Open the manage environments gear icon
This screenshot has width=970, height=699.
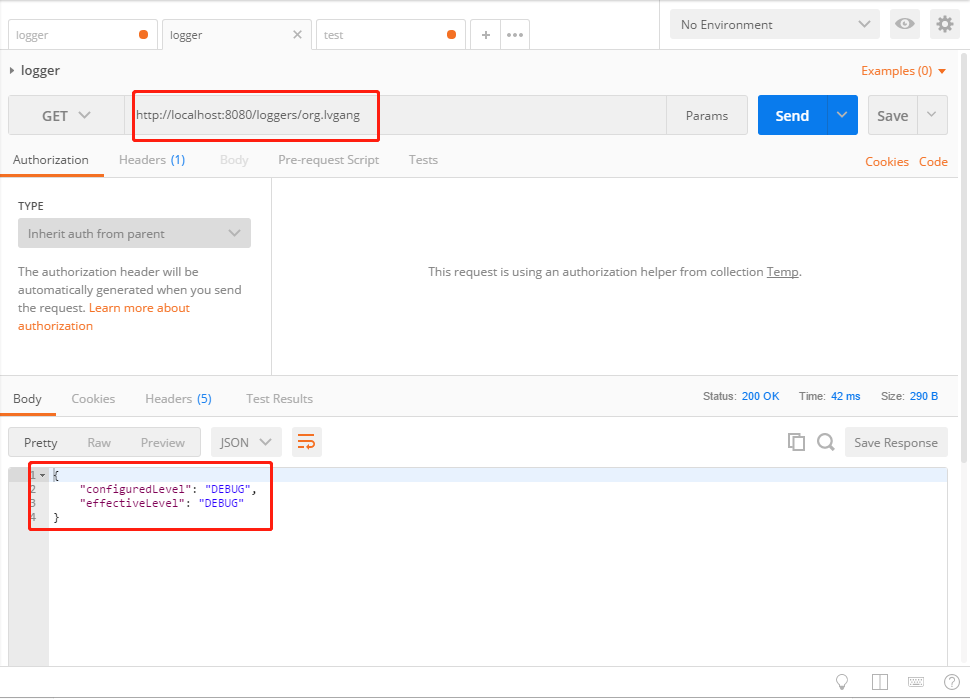(944, 24)
